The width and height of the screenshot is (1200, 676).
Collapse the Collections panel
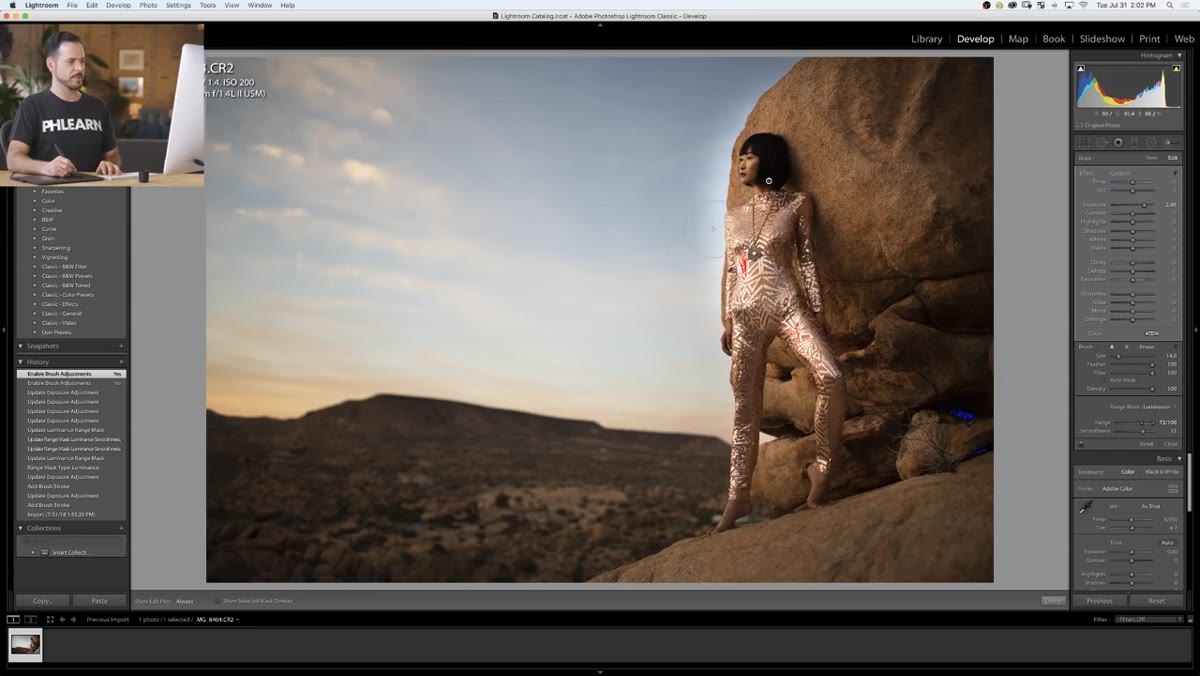pos(21,528)
